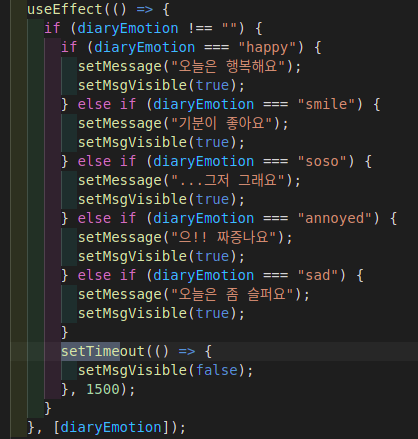Image resolution: width=418 pixels, height=439 pixels.
Task: Click the false keyword in setMsgVisible
Action: [x=216, y=370]
